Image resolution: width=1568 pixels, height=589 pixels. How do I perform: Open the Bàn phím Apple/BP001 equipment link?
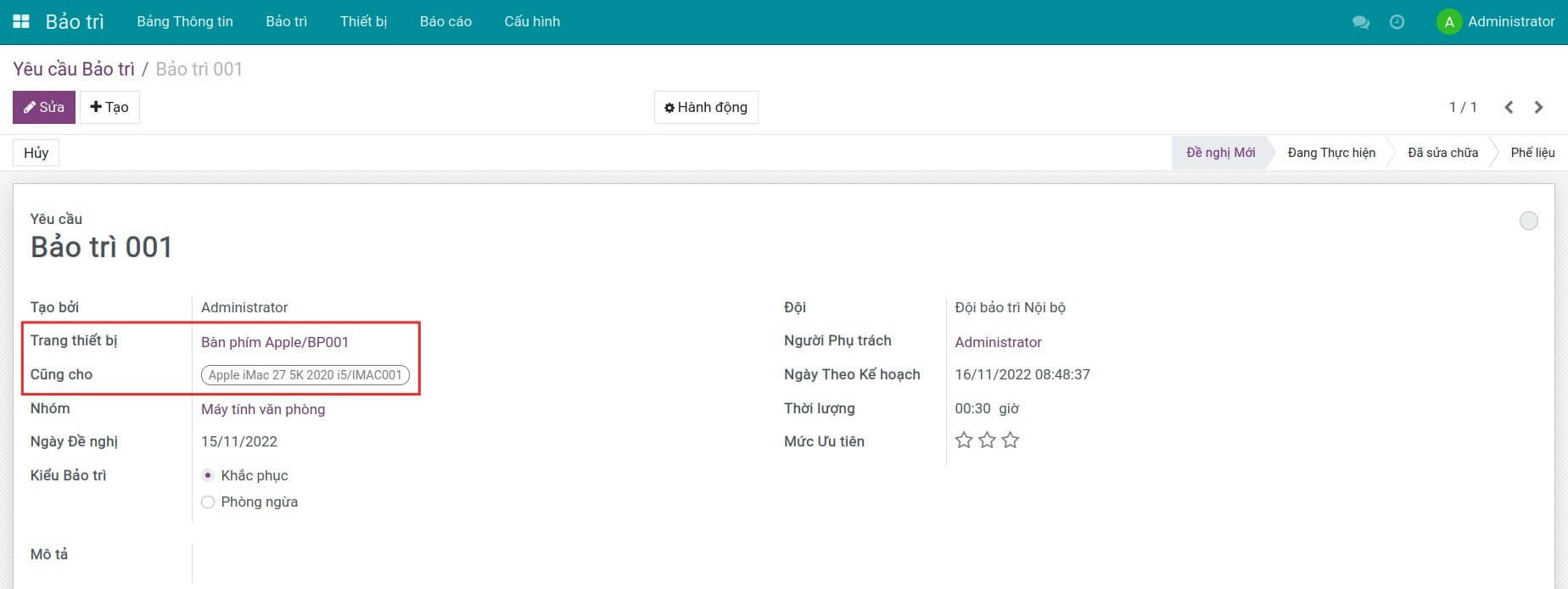[275, 342]
